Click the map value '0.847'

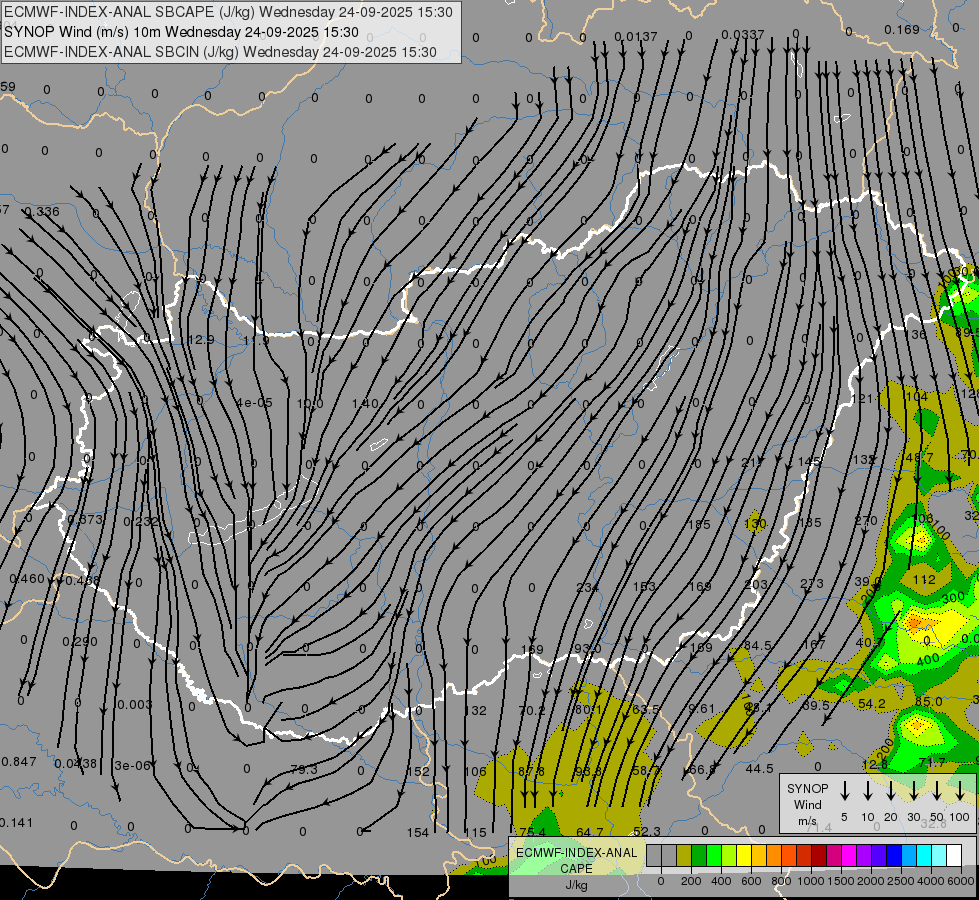click(19, 761)
